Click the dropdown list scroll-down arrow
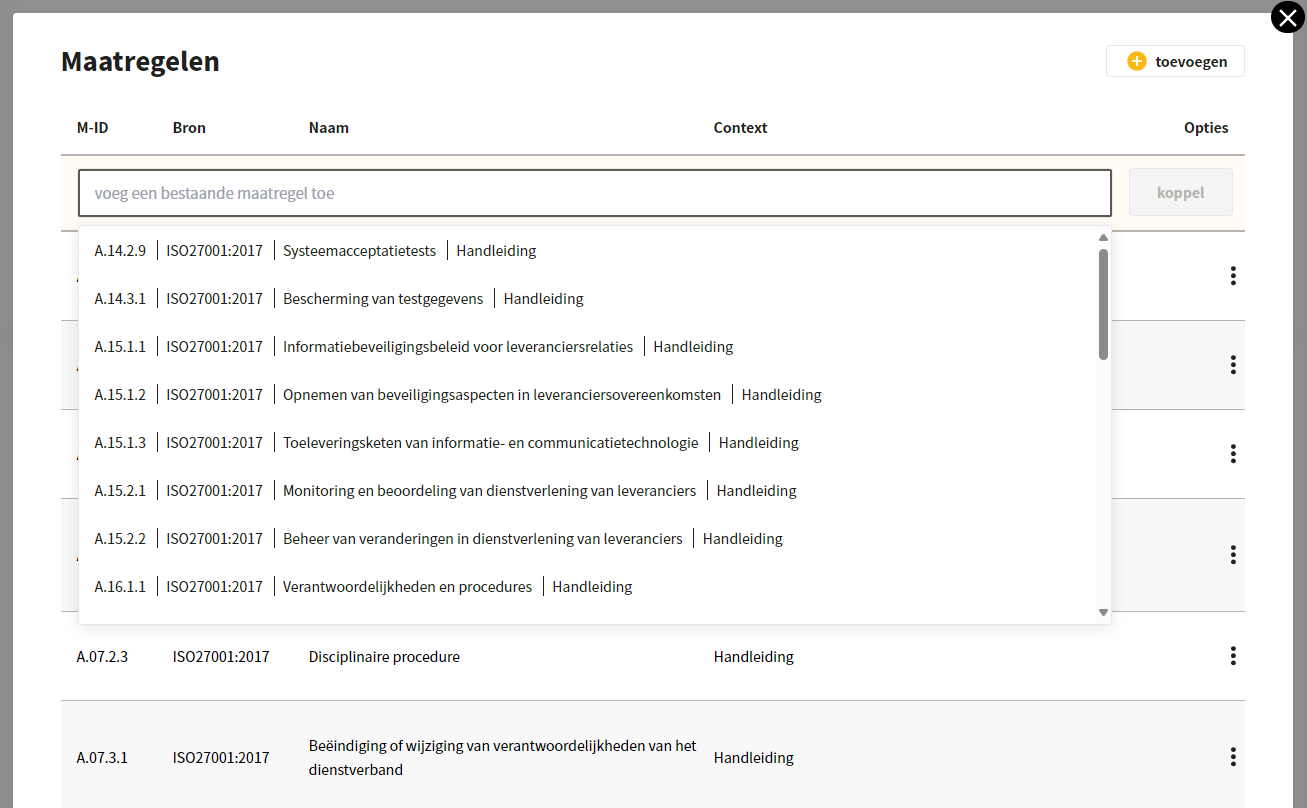 click(x=1103, y=612)
